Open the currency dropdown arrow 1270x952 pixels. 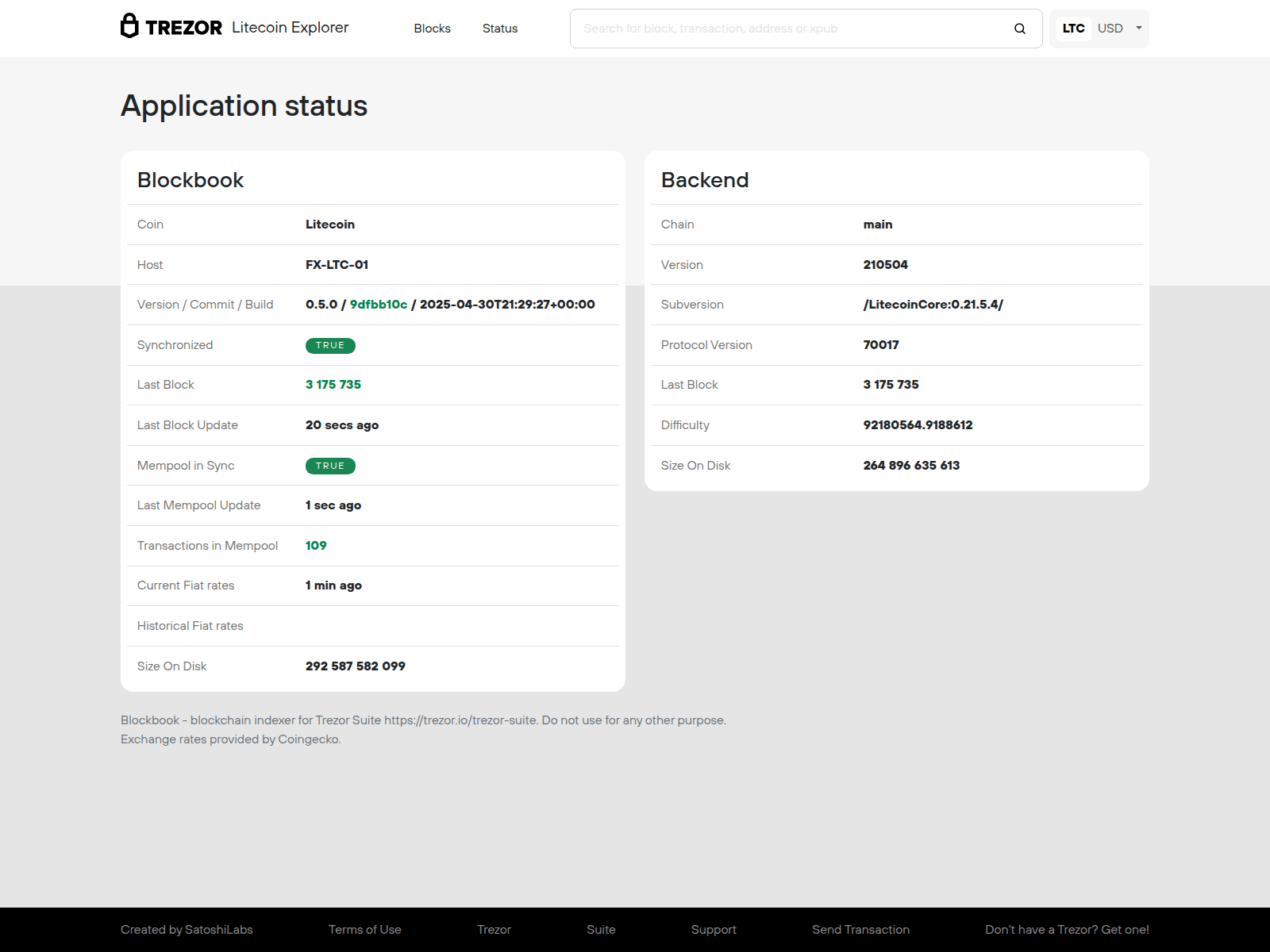click(x=1139, y=28)
